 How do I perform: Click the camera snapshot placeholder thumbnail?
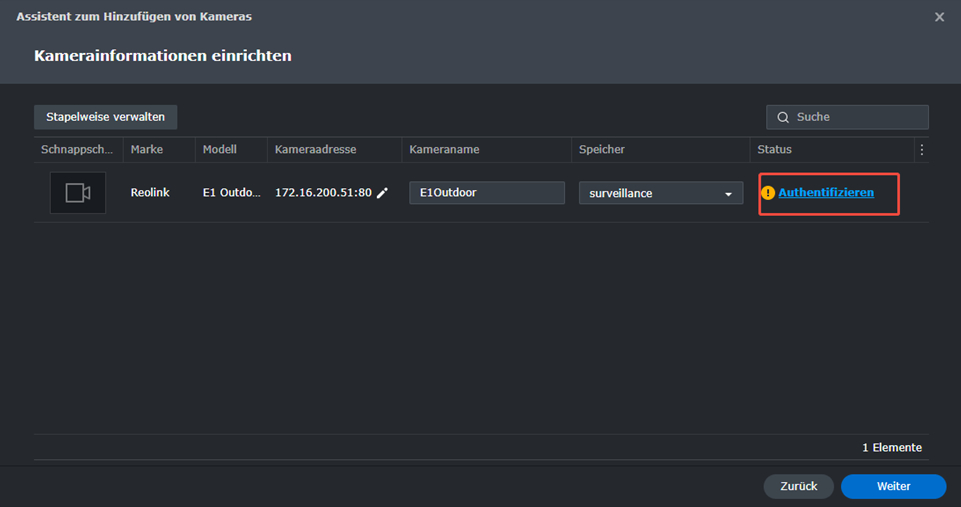point(78,193)
